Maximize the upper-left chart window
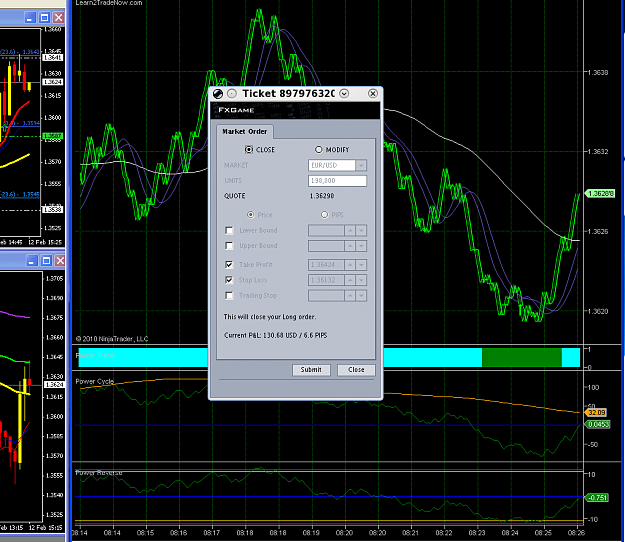 (45, 18)
